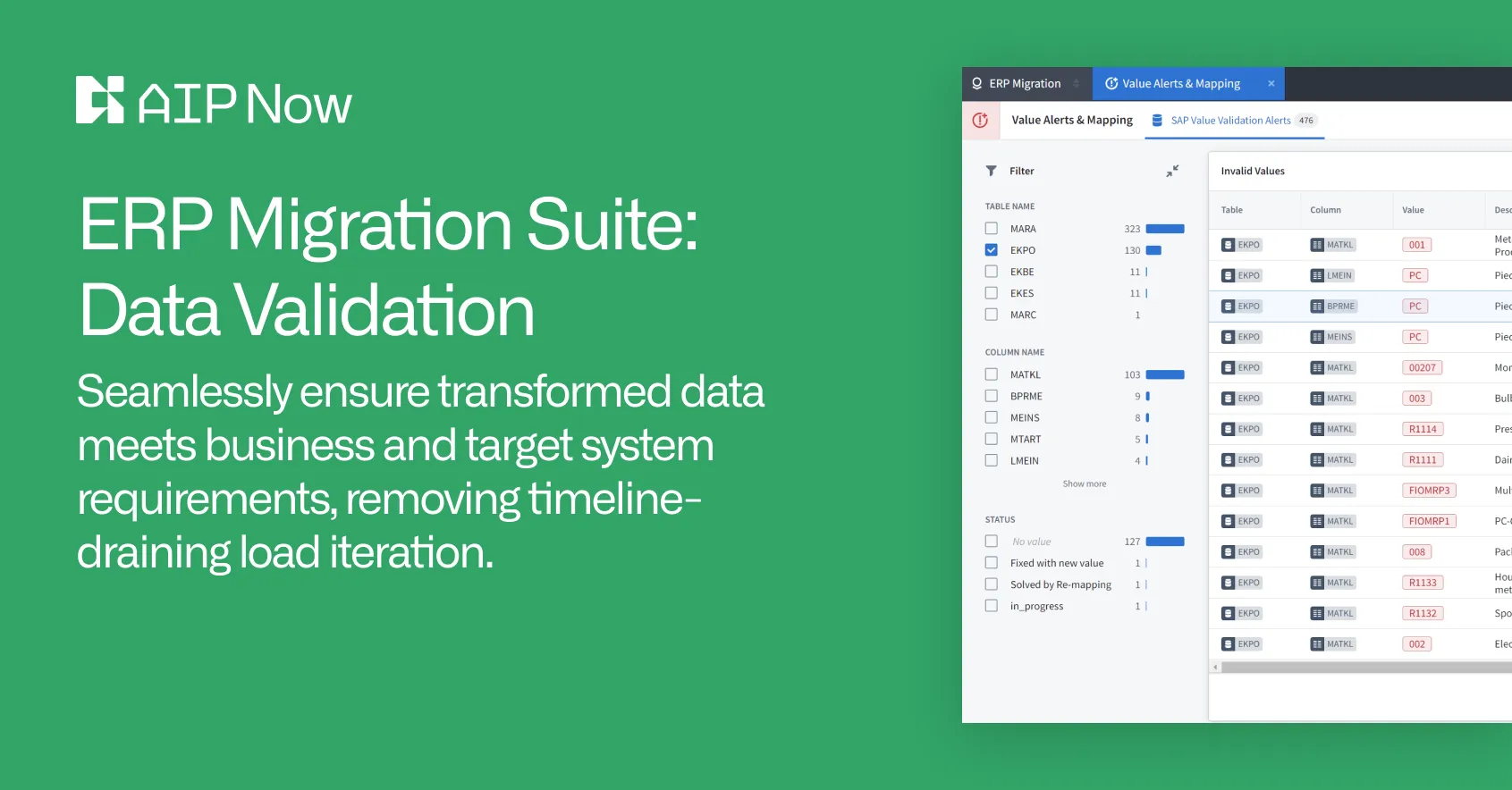Click the MATKL column icon in the R1133 row

click(x=1317, y=583)
